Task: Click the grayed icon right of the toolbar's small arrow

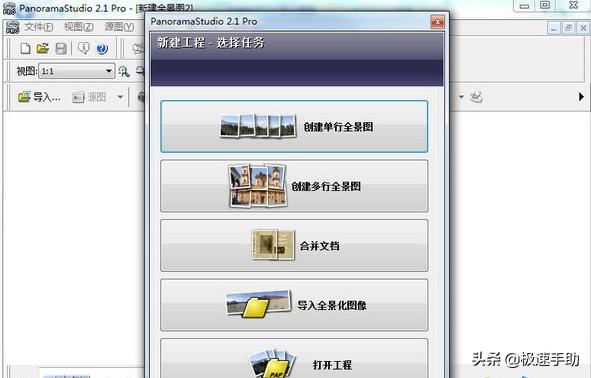Action: (x=476, y=97)
